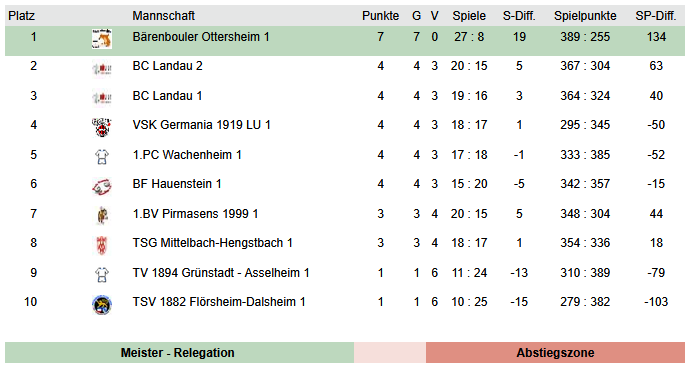Open the Bärenbouler Ottersheim 1 team name
The image size is (688, 367).
pyautogui.click(x=201, y=37)
